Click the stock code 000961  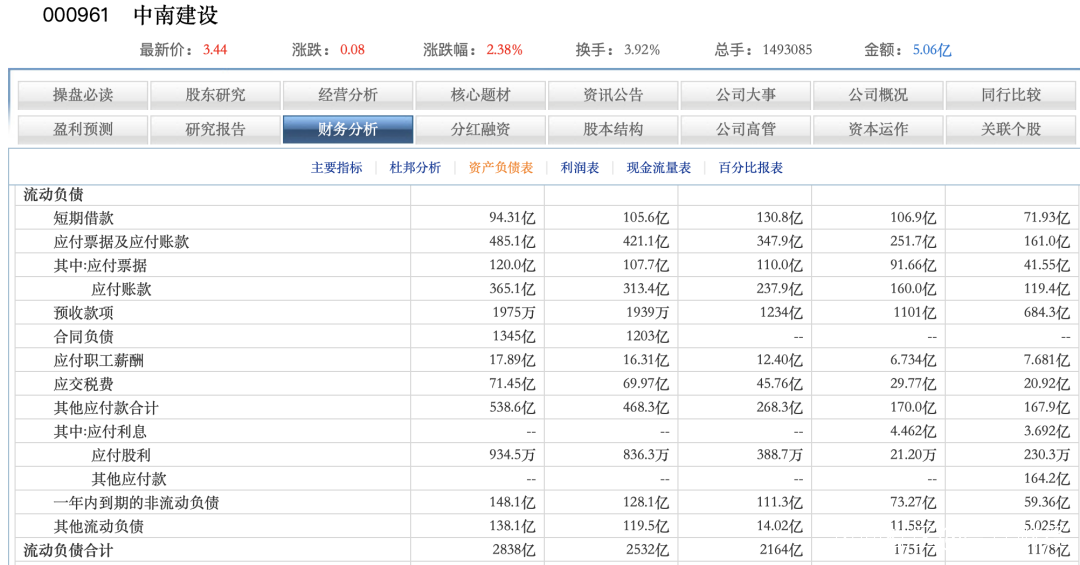tap(76, 15)
